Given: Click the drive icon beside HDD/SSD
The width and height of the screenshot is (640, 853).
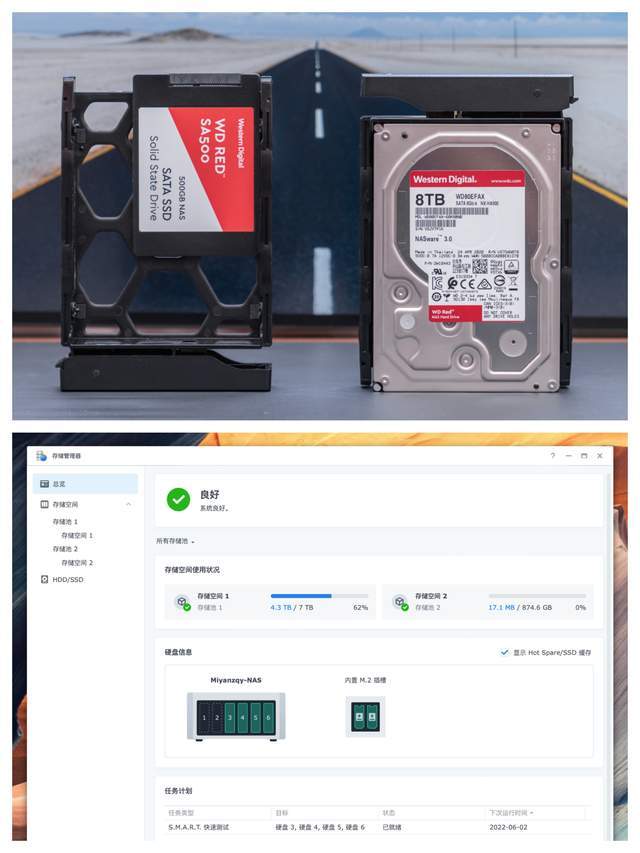Looking at the screenshot, I should (45, 579).
